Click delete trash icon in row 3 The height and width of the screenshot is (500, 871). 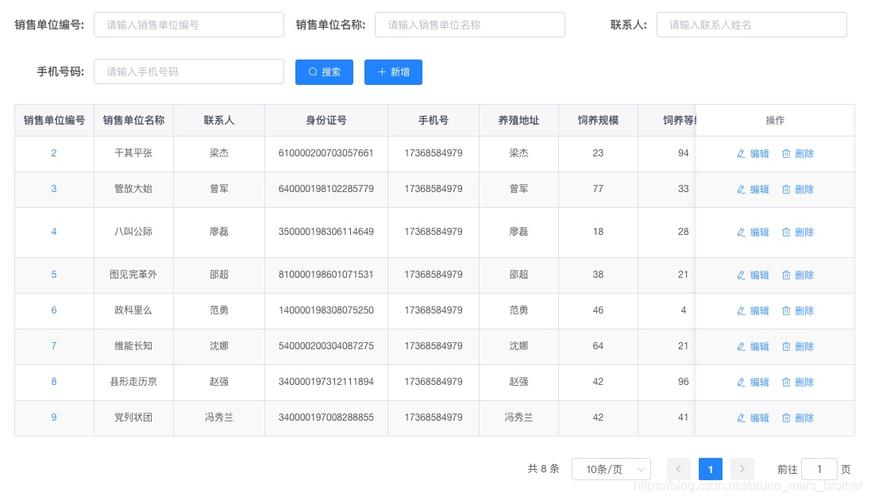(x=786, y=189)
